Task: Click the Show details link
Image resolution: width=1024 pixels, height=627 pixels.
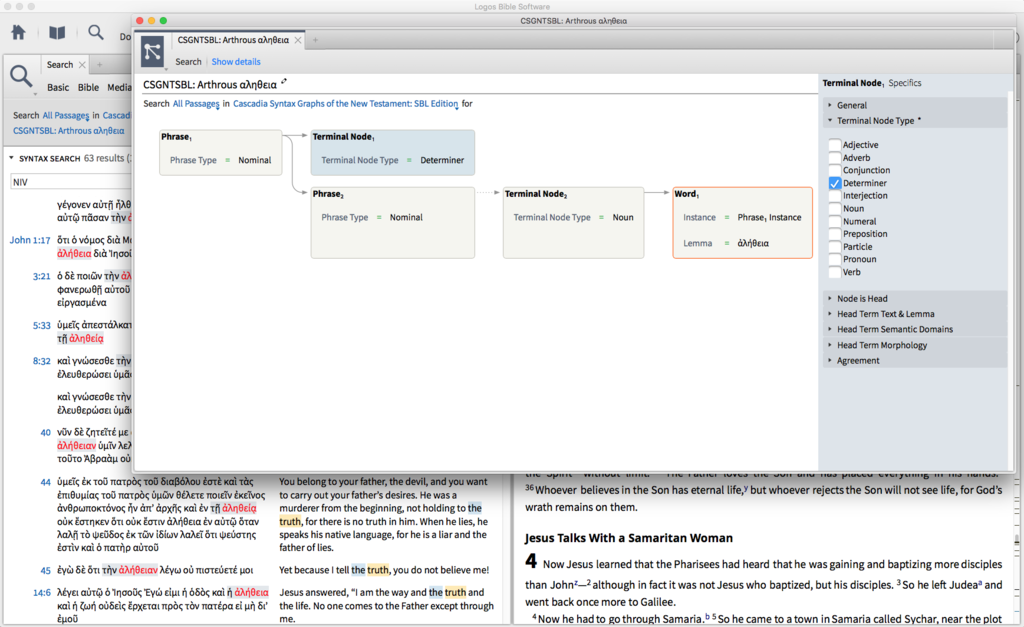Action: point(236,61)
